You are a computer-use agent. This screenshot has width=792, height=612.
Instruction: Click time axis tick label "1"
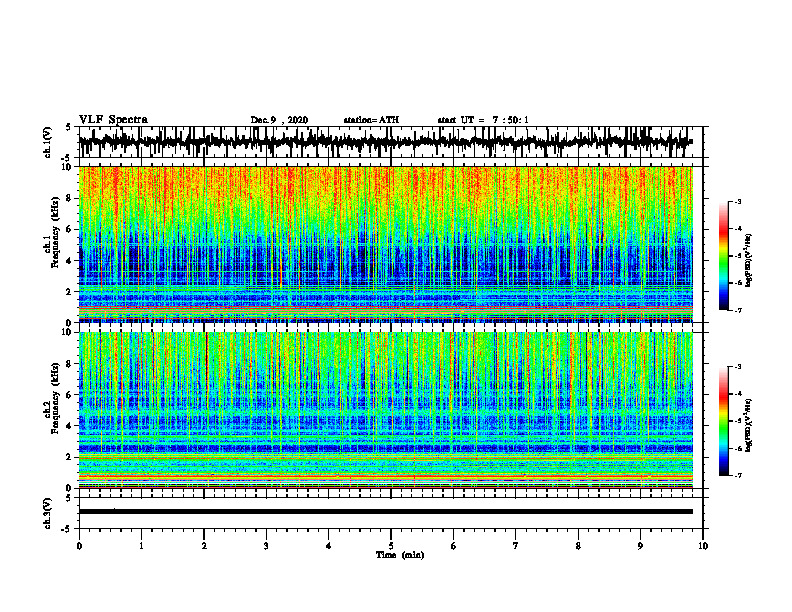[141, 546]
